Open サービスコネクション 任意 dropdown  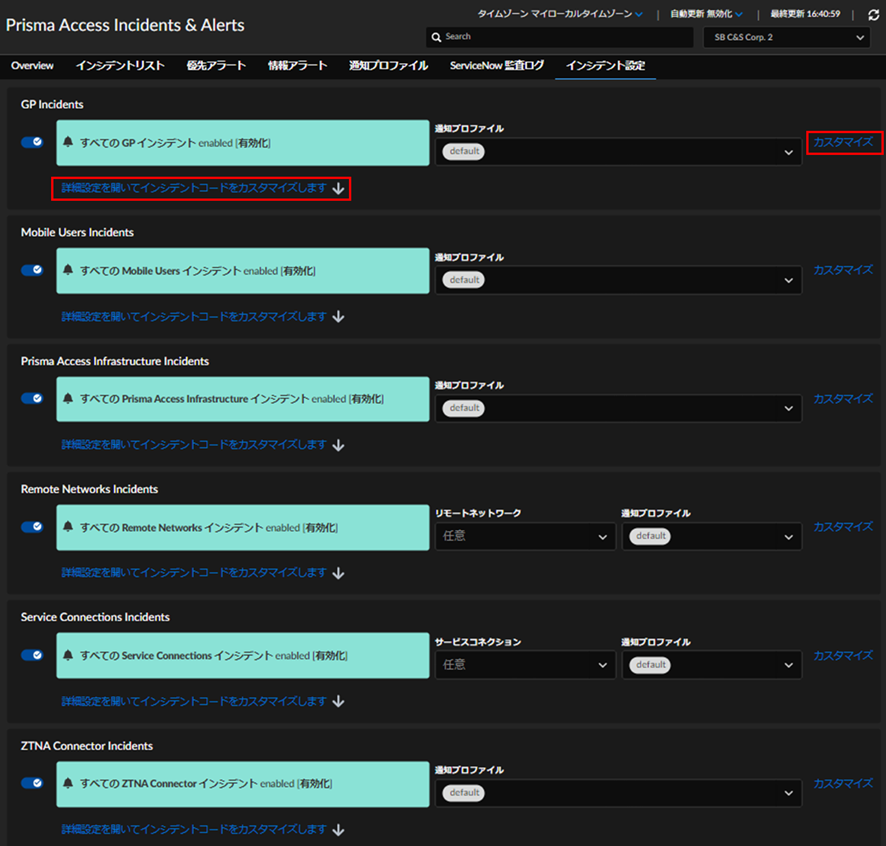[525, 665]
